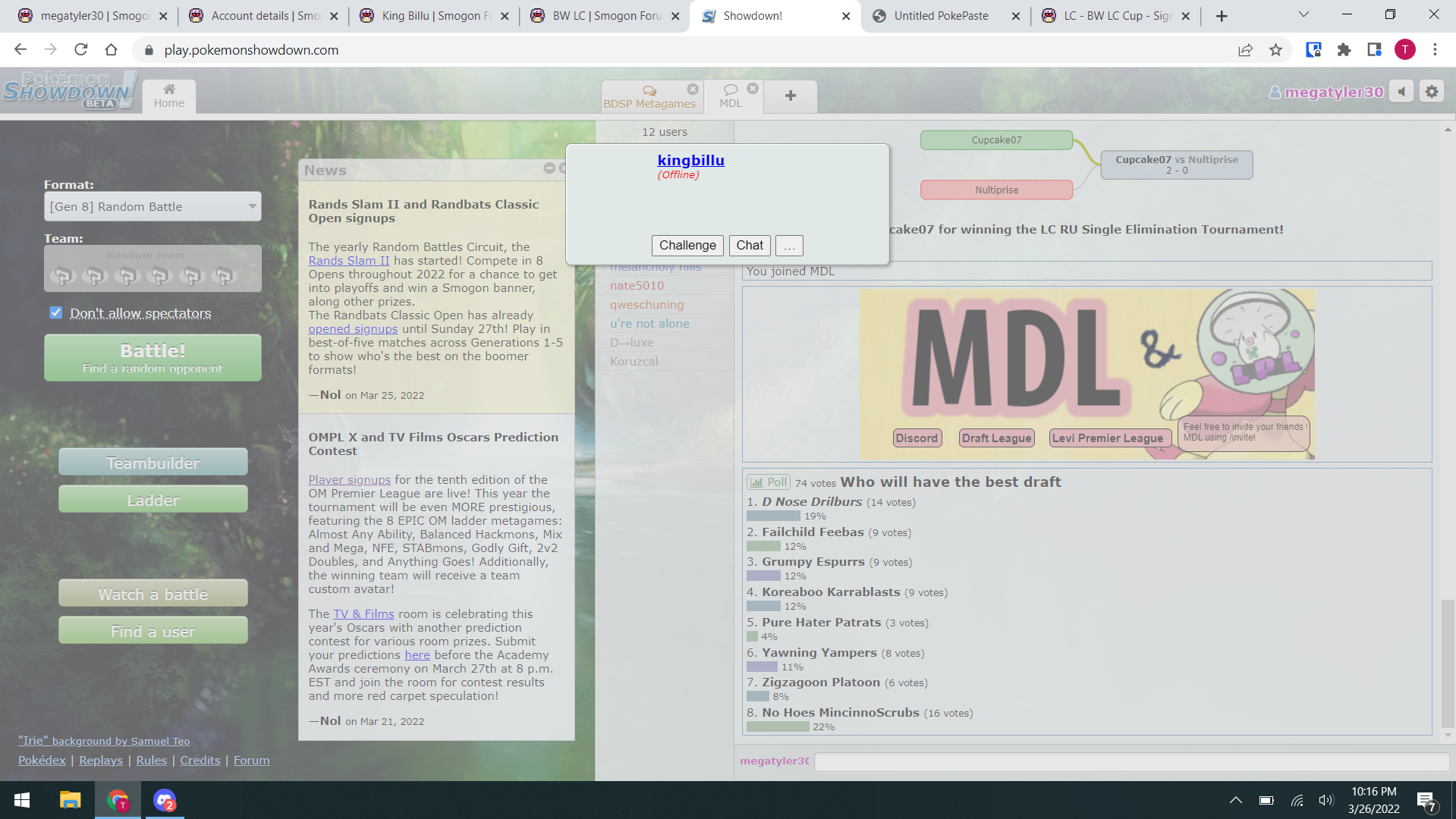This screenshot has height=819, width=1456.
Task: Click the MDL chat message input
Action: click(1131, 761)
